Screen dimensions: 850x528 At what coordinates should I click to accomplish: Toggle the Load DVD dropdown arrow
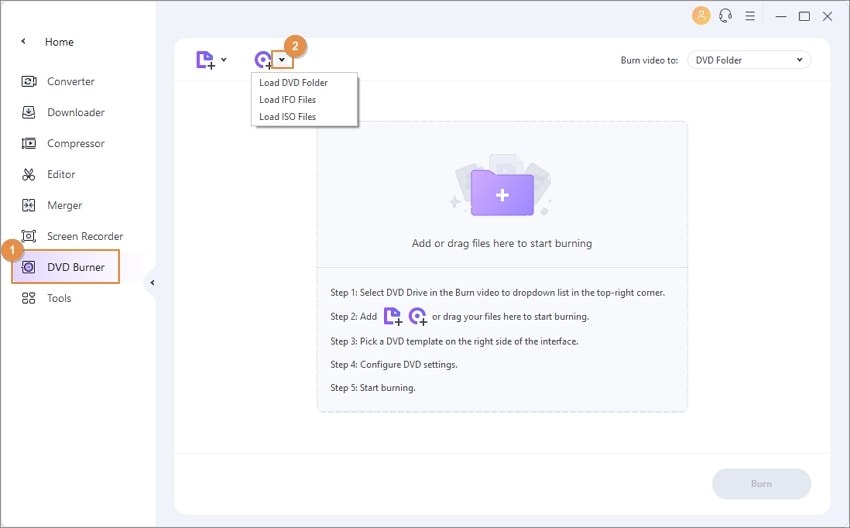[282, 60]
